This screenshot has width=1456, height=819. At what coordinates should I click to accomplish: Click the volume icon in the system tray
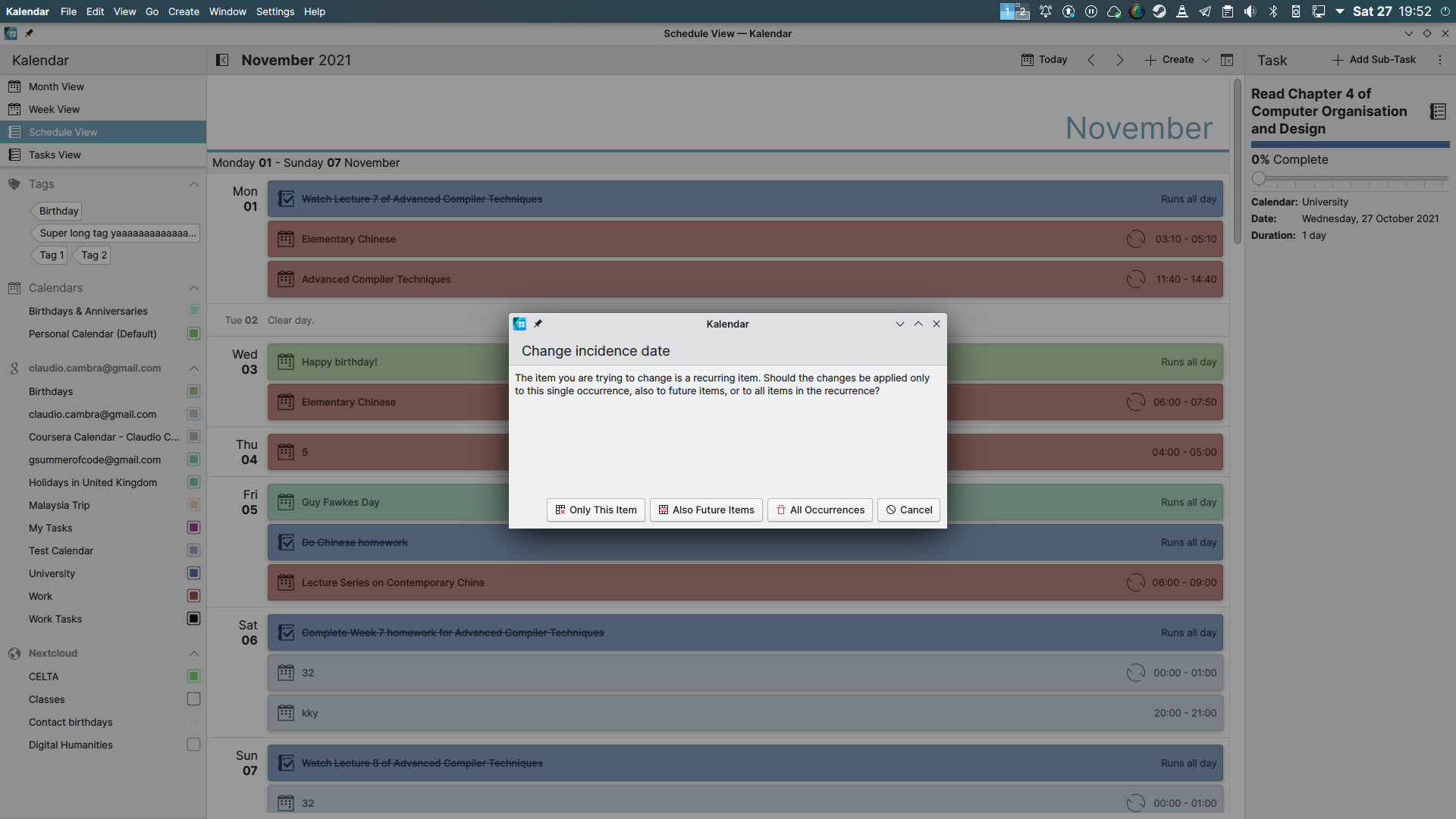1250,11
